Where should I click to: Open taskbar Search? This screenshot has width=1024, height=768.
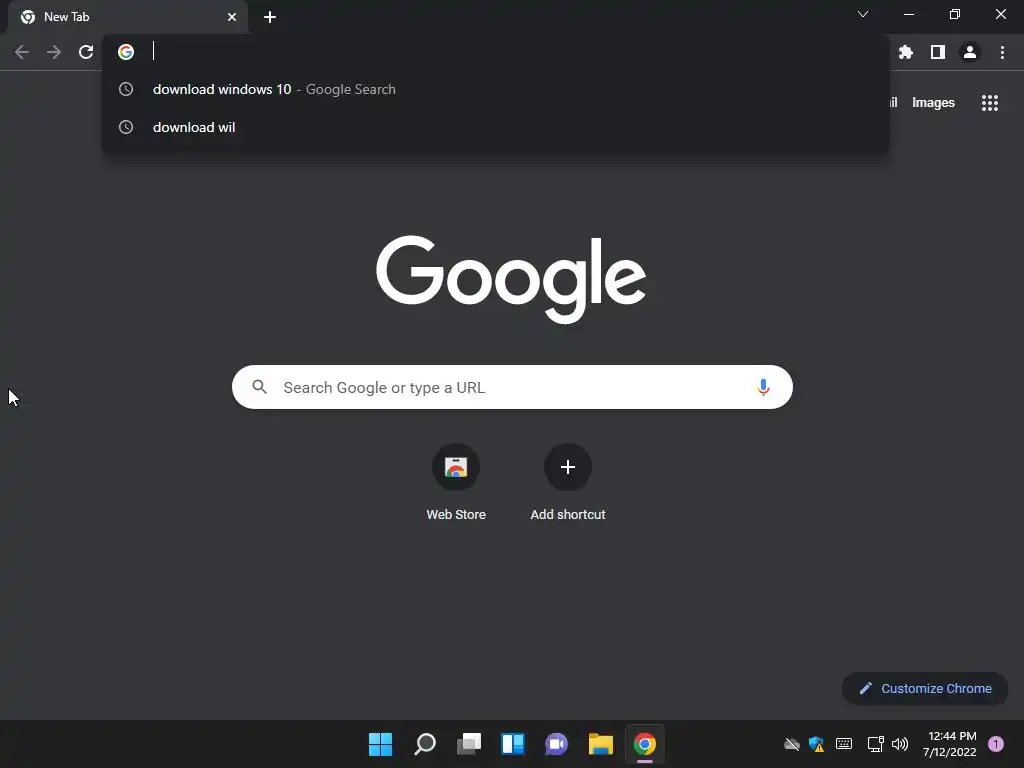[424, 744]
